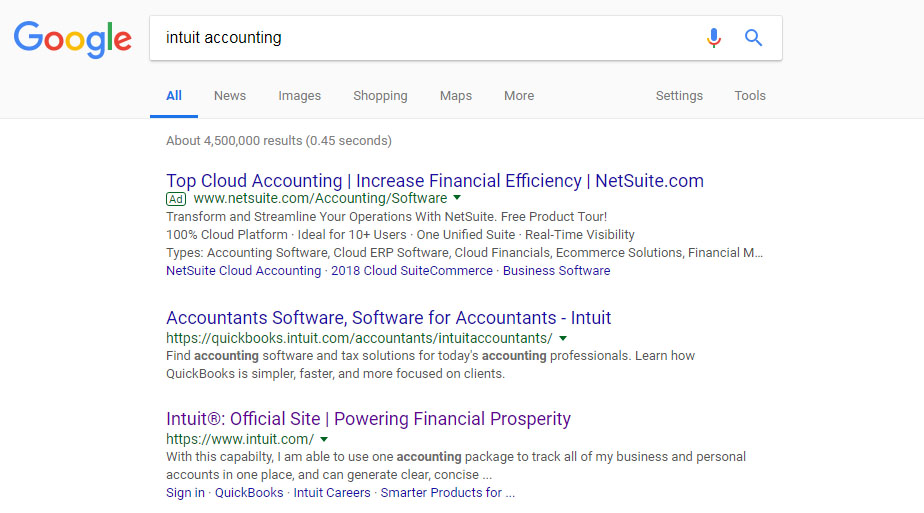Click the blue magnifier search icon
The height and width of the screenshot is (513, 924).
click(x=754, y=38)
